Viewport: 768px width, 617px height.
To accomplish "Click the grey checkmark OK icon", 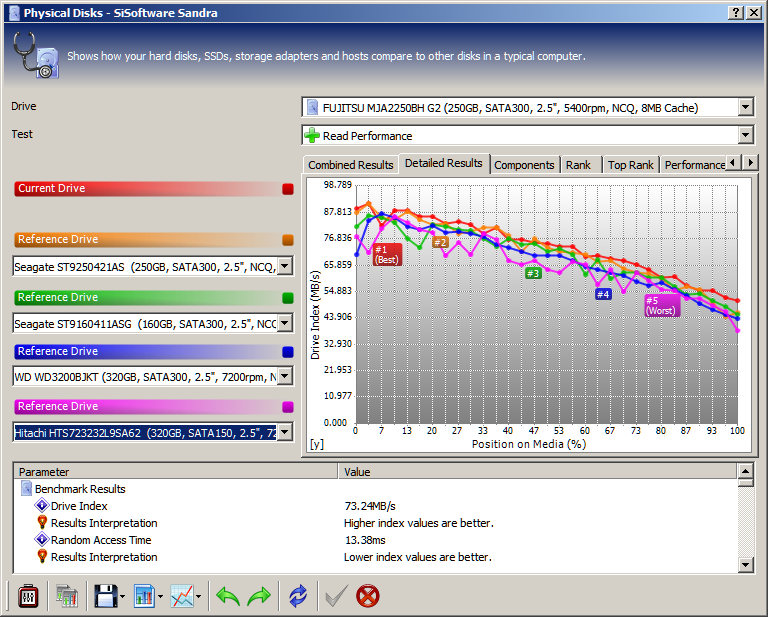I will (x=336, y=596).
